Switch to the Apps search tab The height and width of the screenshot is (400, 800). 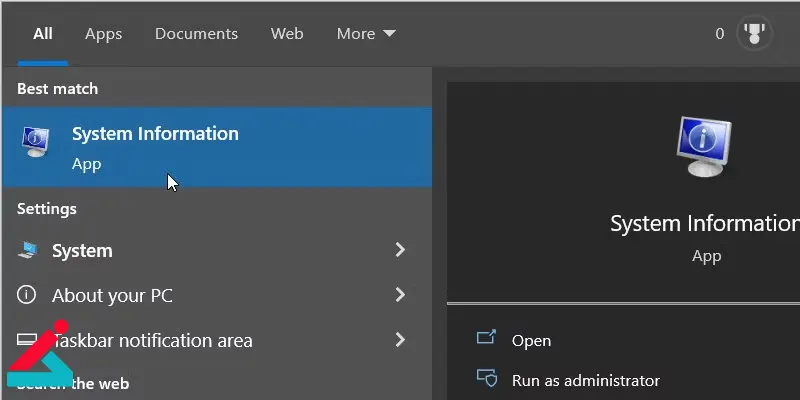click(104, 34)
